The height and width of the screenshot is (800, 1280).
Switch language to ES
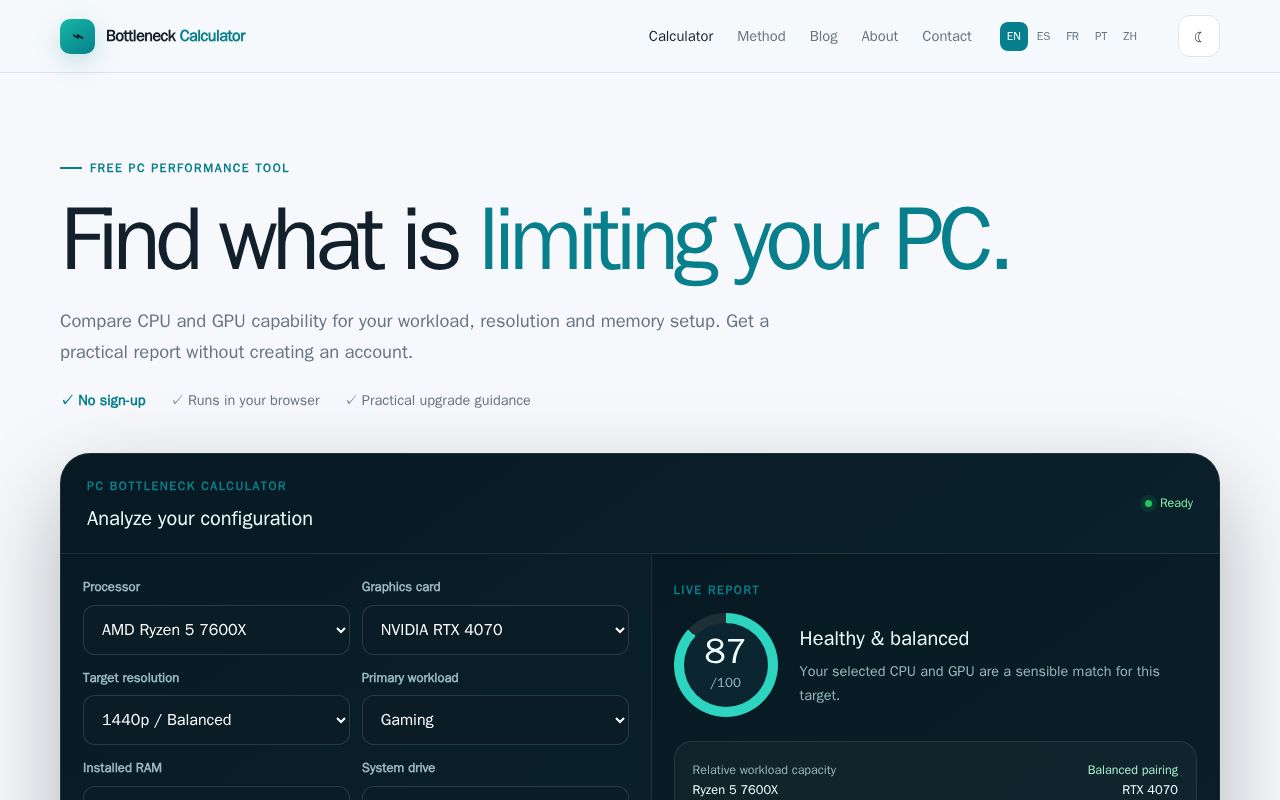pyautogui.click(x=1043, y=36)
